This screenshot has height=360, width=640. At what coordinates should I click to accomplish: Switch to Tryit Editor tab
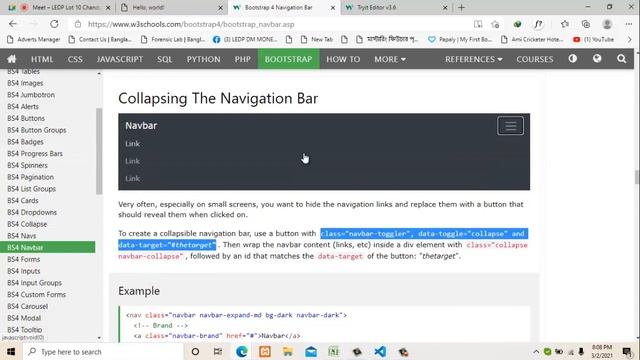(396, 7)
